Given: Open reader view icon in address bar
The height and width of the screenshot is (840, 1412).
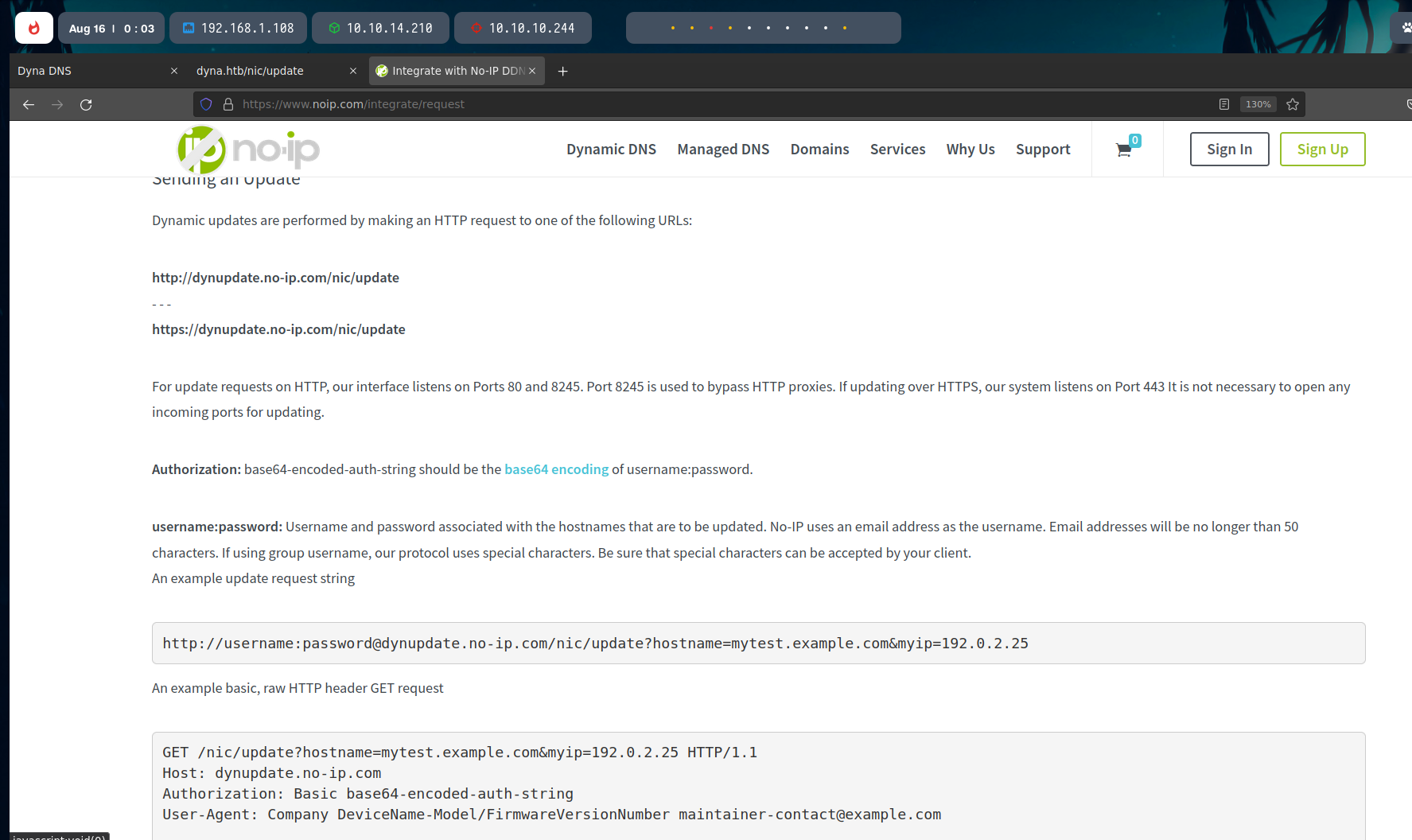Looking at the screenshot, I should pos(1223,104).
